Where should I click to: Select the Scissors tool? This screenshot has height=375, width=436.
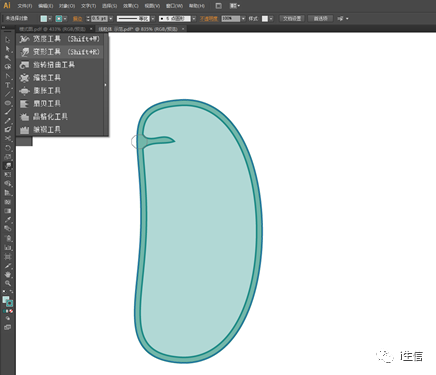(x=8, y=139)
